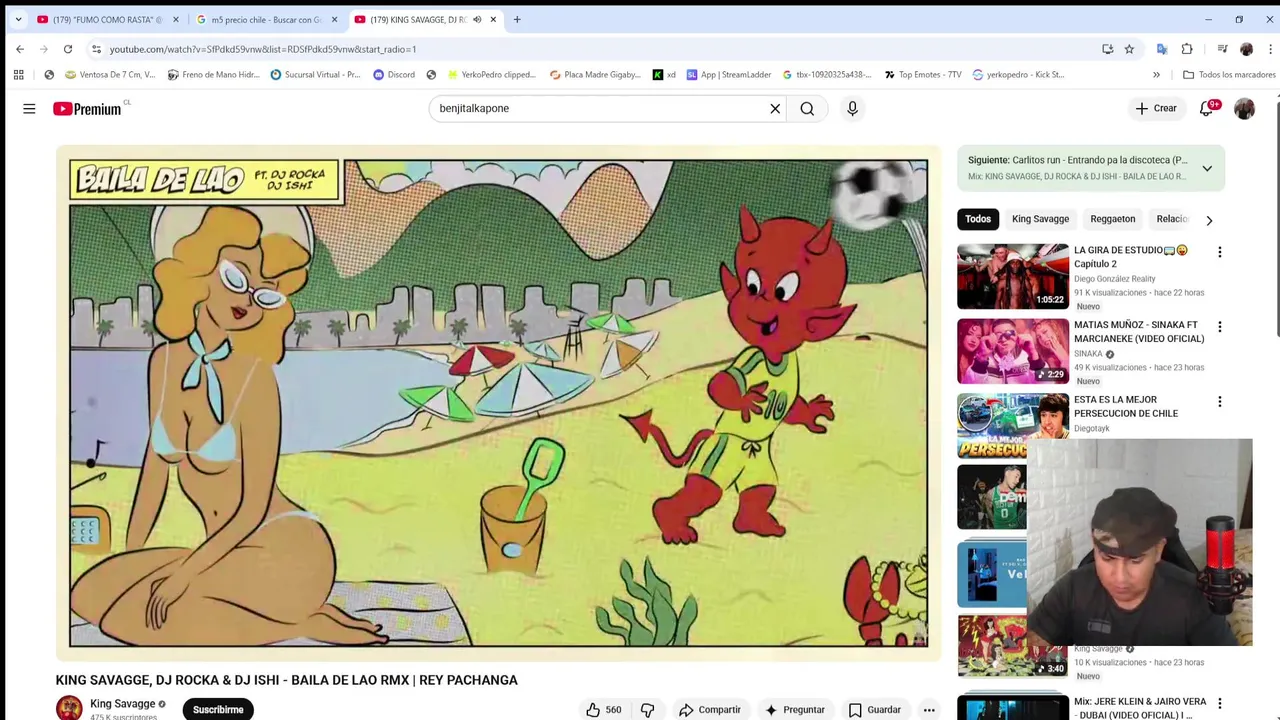Mute the KING SAVAGGE tab audio icon
The width and height of the screenshot is (1280, 720).
point(477,20)
